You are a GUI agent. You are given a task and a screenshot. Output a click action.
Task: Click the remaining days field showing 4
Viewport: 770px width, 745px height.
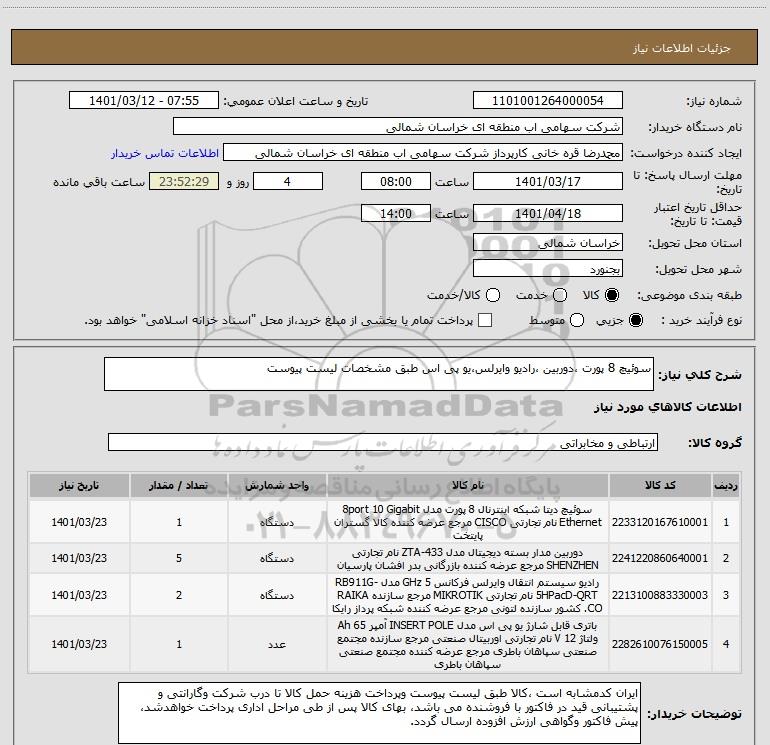(287, 182)
